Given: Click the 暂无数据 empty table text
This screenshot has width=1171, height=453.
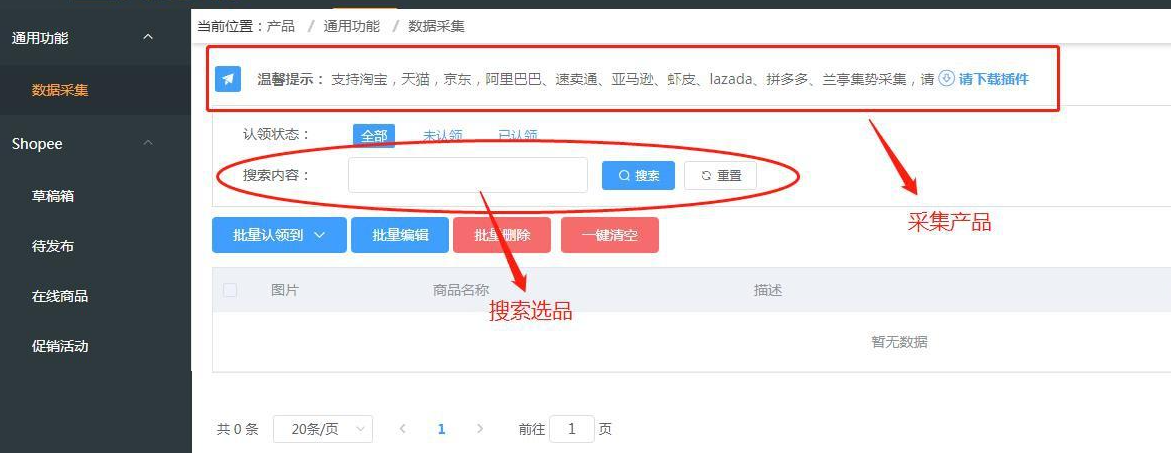Looking at the screenshot, I should 899,342.
